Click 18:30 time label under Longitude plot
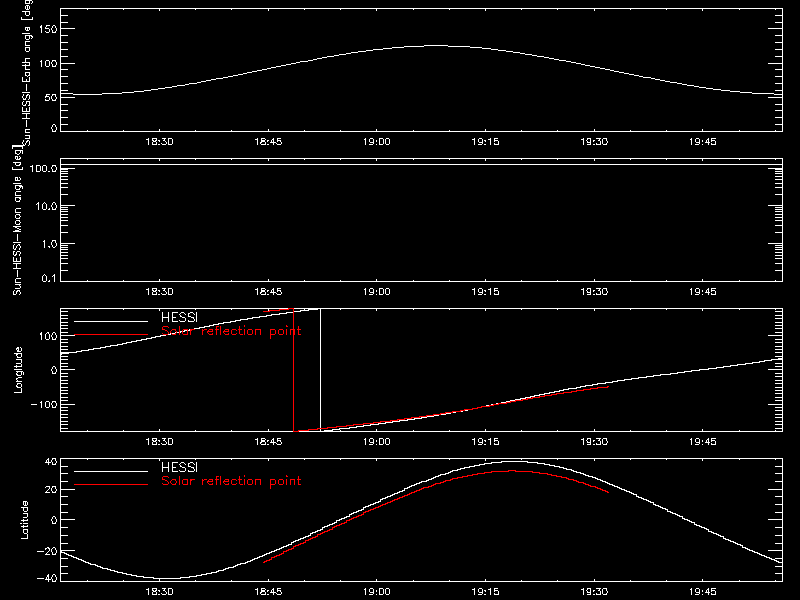800x600 pixels. (x=159, y=442)
